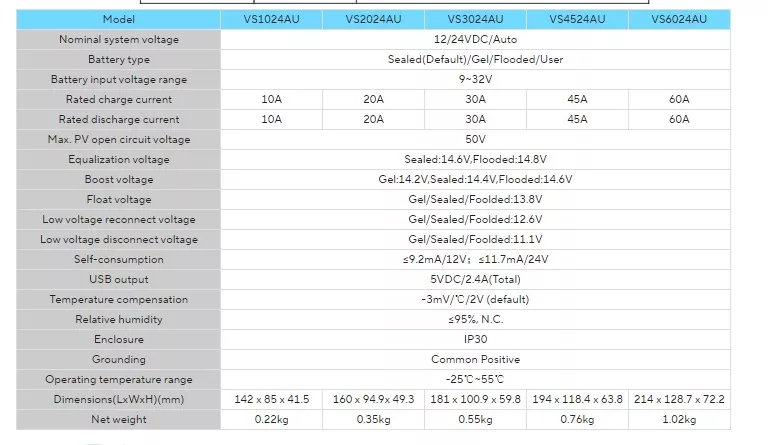
Task: Select the Rated discharge current label
Action: tap(119, 119)
